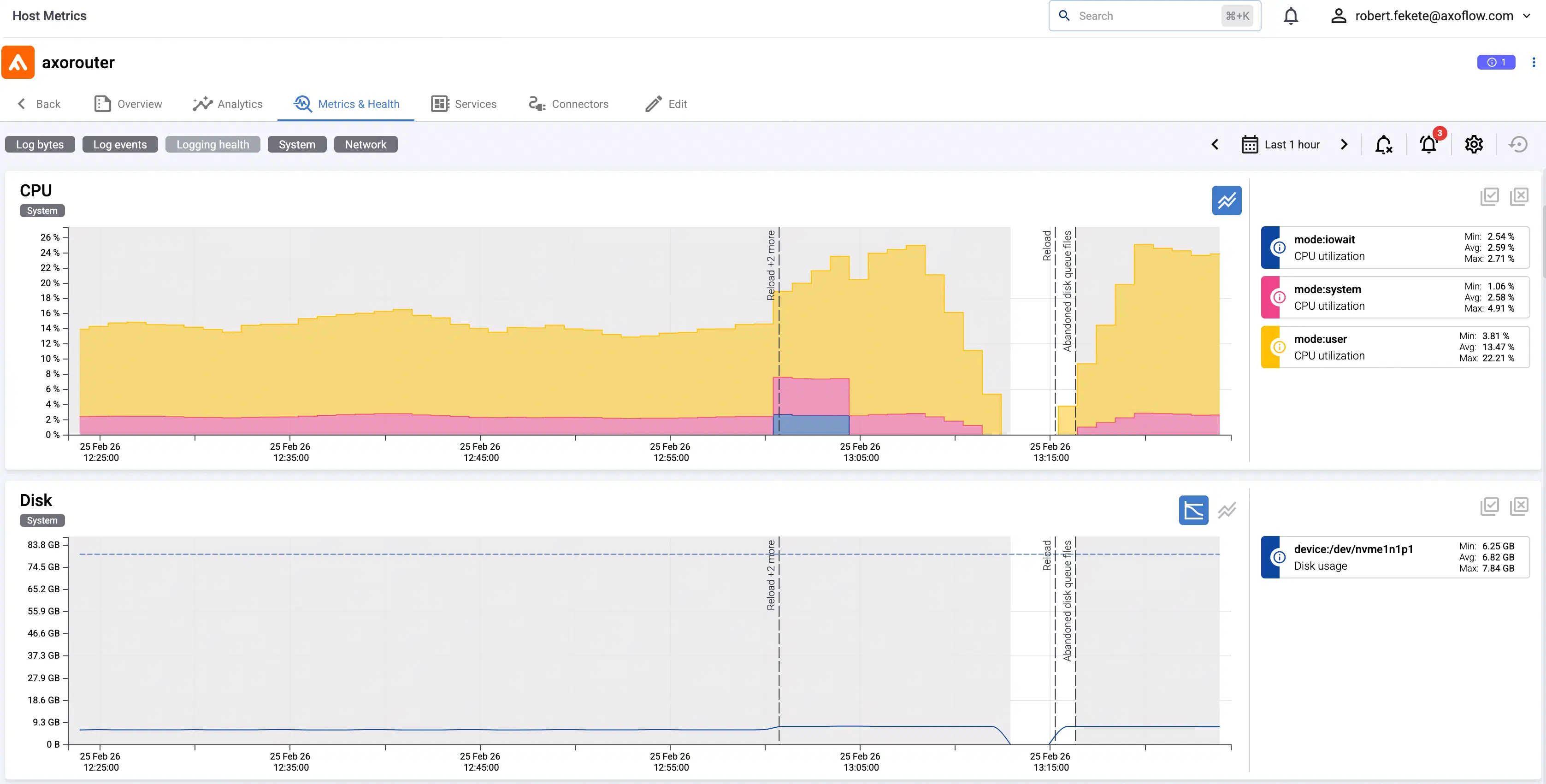
Task: Click the nvme1n1p1 disk info icon
Action: click(1279, 557)
